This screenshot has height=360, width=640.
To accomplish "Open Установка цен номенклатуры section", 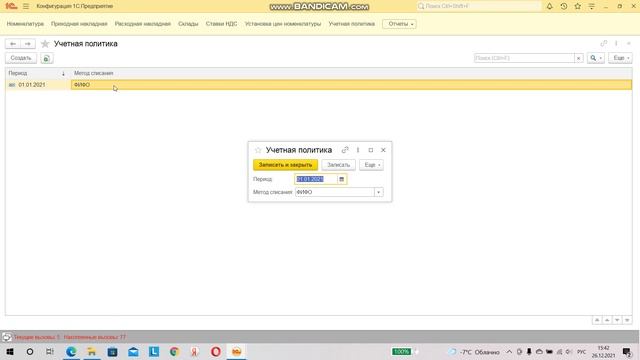I will click(x=283, y=24).
